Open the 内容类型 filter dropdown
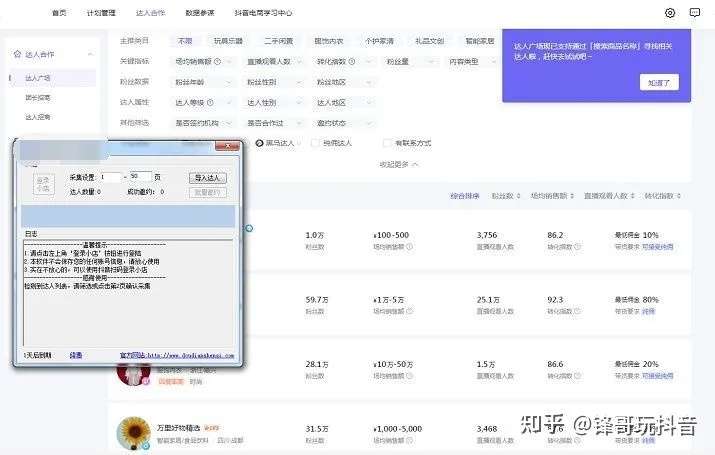This screenshot has width=715, height=455. click(x=472, y=61)
